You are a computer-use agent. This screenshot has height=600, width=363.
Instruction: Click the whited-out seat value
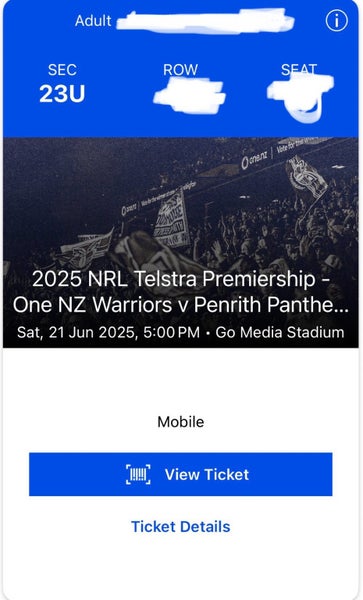click(x=301, y=98)
